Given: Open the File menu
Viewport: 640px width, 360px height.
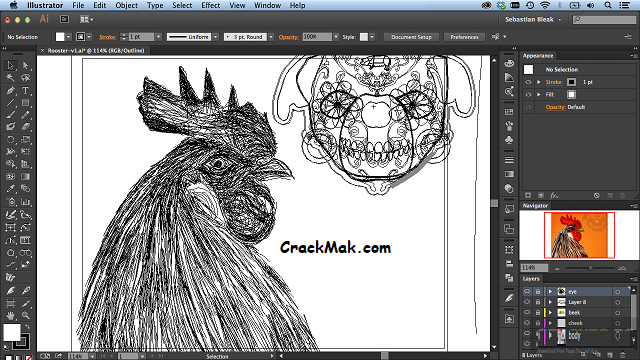Looking at the screenshot, I should pyautogui.click(x=78, y=5).
